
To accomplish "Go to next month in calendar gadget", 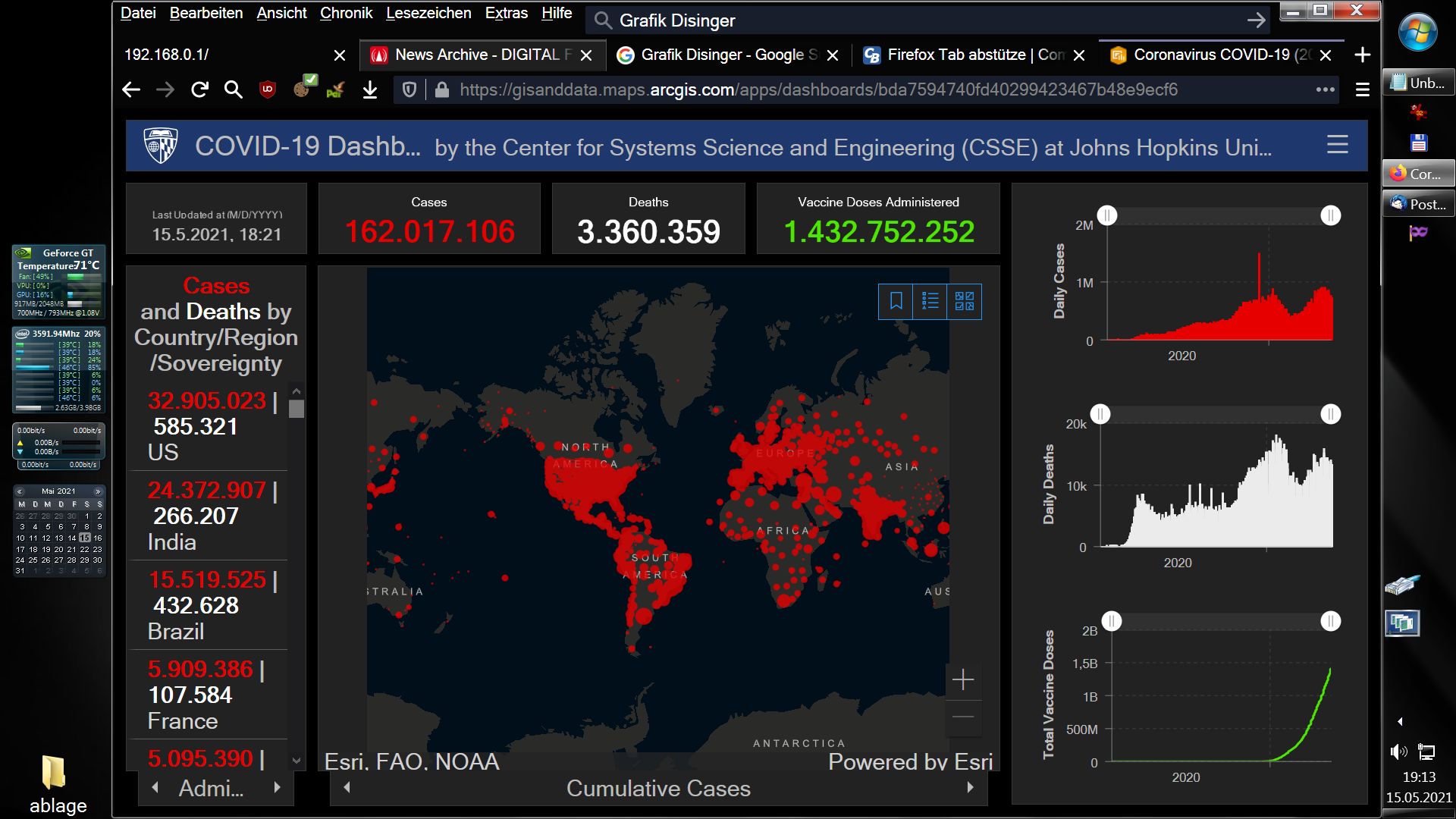I will 98,491.
